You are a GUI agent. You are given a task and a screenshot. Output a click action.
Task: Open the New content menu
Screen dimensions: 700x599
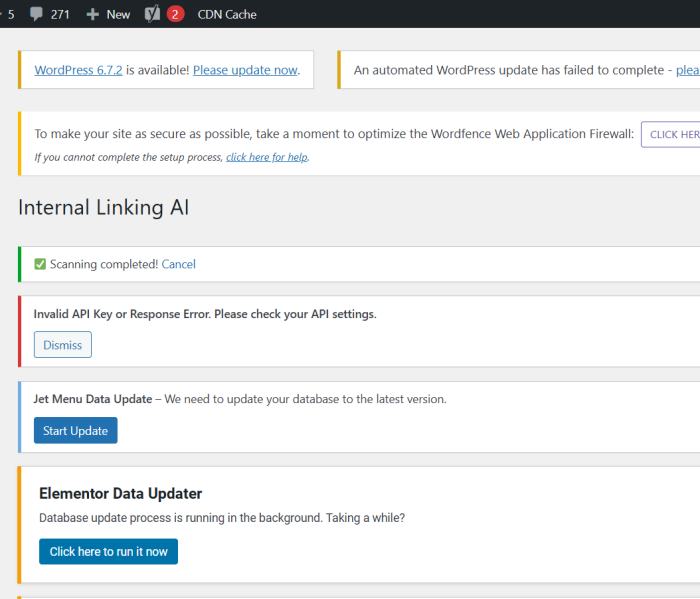coord(117,14)
